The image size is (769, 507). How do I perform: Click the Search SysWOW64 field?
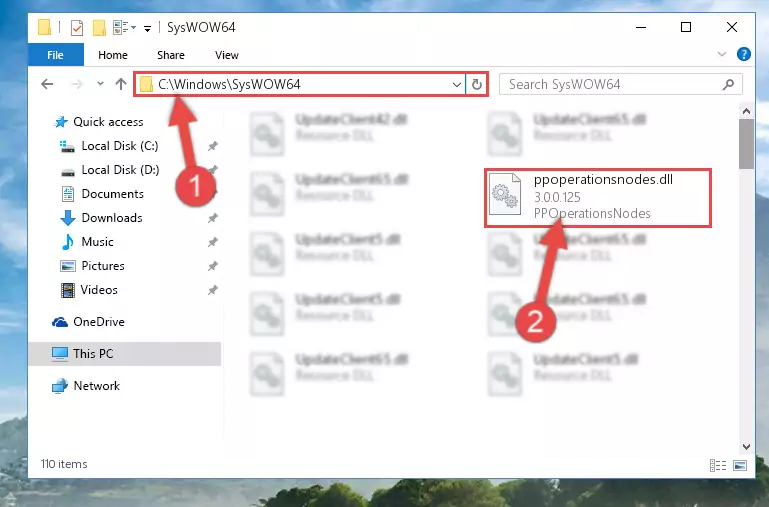tap(620, 84)
